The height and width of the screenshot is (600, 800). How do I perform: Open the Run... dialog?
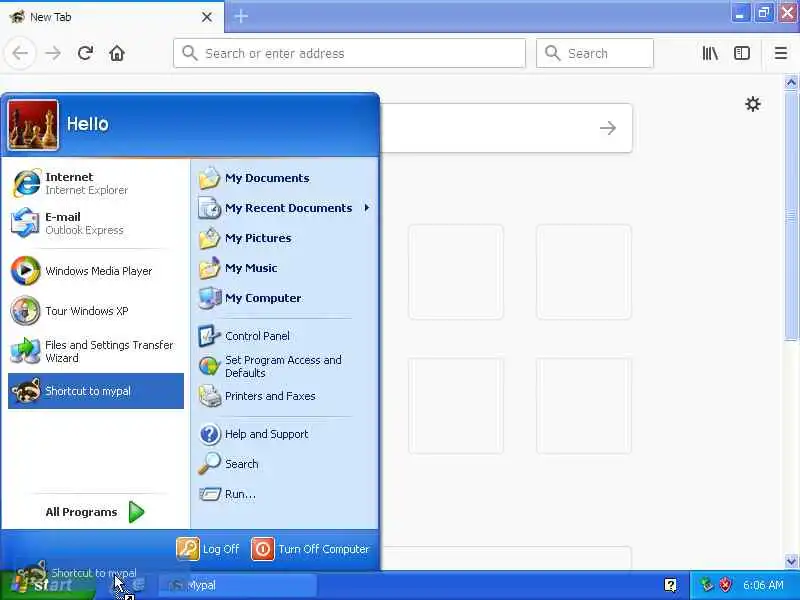pos(285,494)
